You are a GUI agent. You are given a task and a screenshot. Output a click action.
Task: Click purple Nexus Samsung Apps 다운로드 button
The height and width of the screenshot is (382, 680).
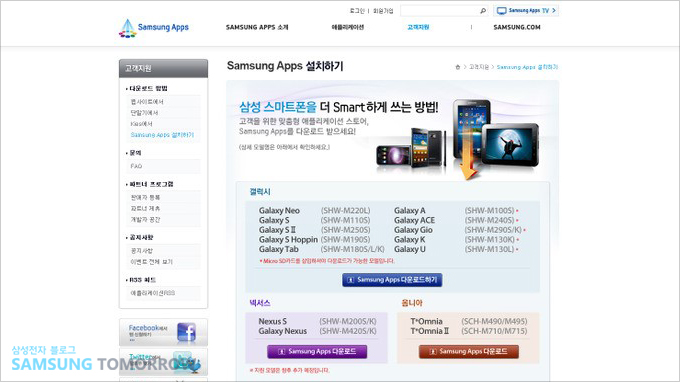[x=317, y=351]
